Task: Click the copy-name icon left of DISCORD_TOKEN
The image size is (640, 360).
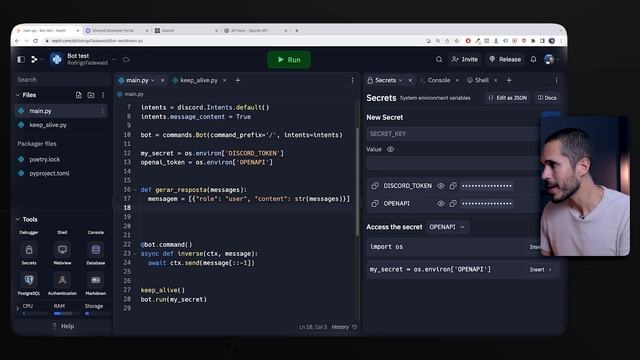Action: [375, 186]
